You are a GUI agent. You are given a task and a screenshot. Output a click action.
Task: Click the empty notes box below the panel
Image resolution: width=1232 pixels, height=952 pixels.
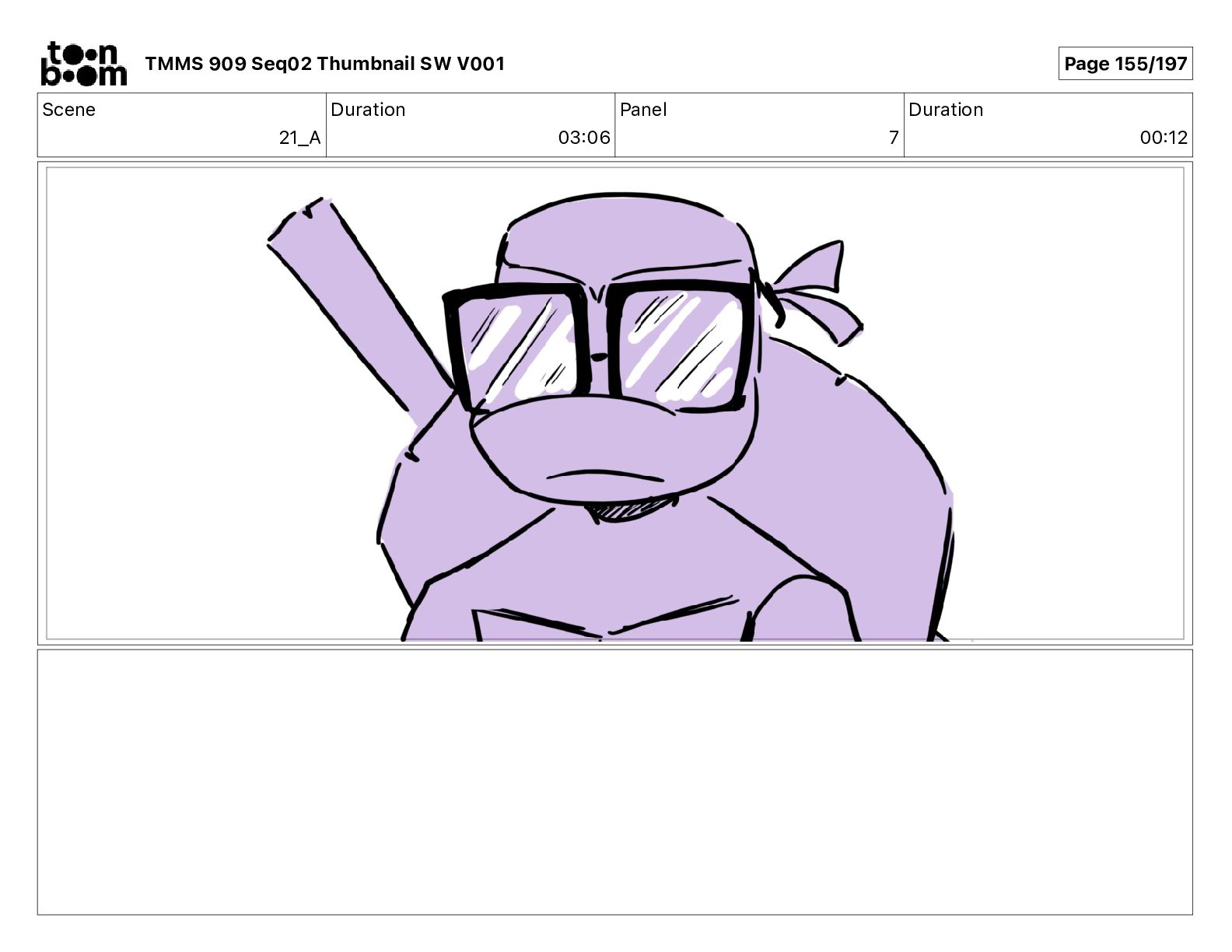(614, 782)
